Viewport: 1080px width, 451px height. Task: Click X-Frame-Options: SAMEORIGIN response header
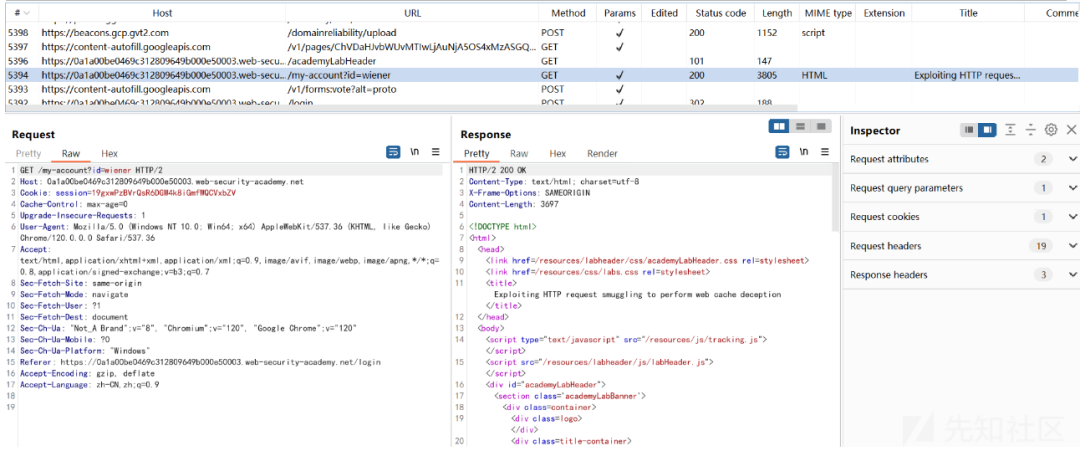click(x=529, y=193)
